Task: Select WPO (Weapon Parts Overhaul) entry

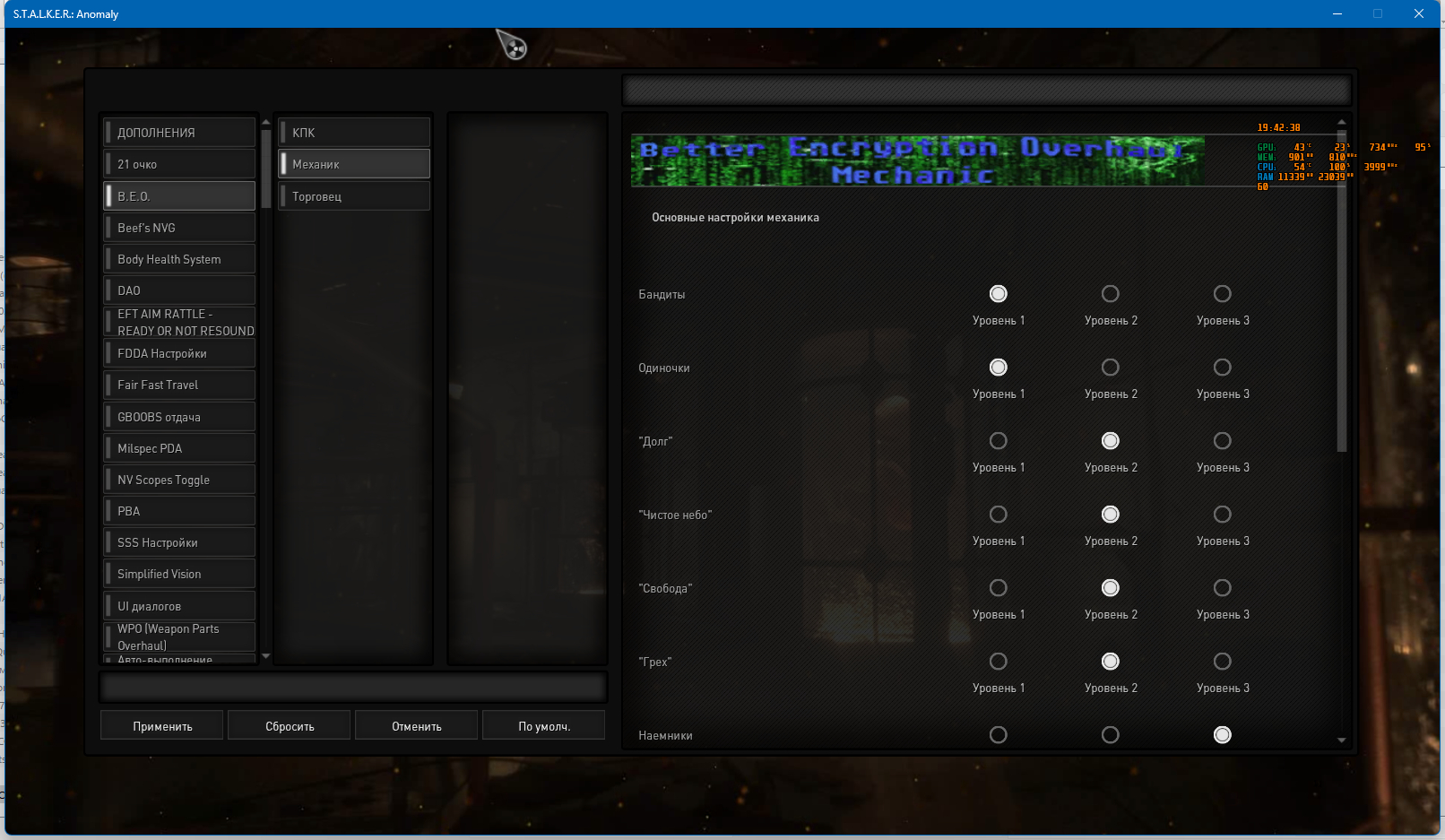Action: pos(179,636)
